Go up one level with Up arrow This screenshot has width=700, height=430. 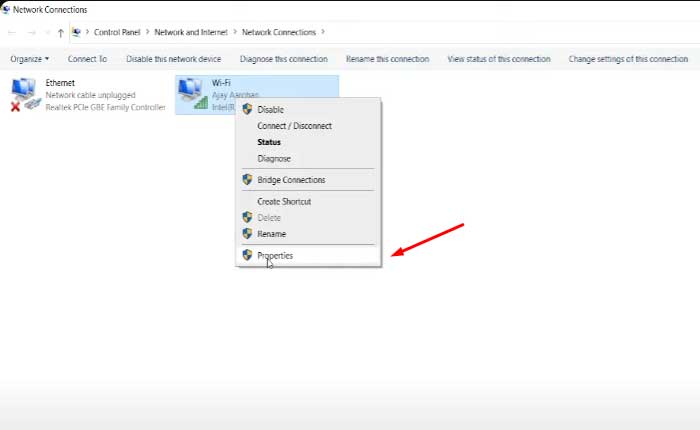tap(61, 33)
